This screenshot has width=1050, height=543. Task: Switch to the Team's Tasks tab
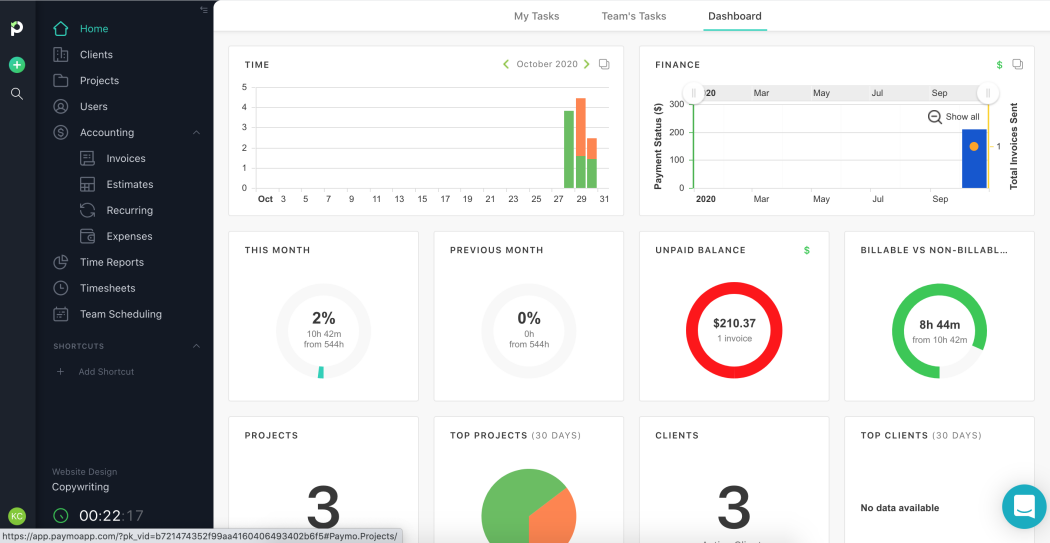[633, 16]
